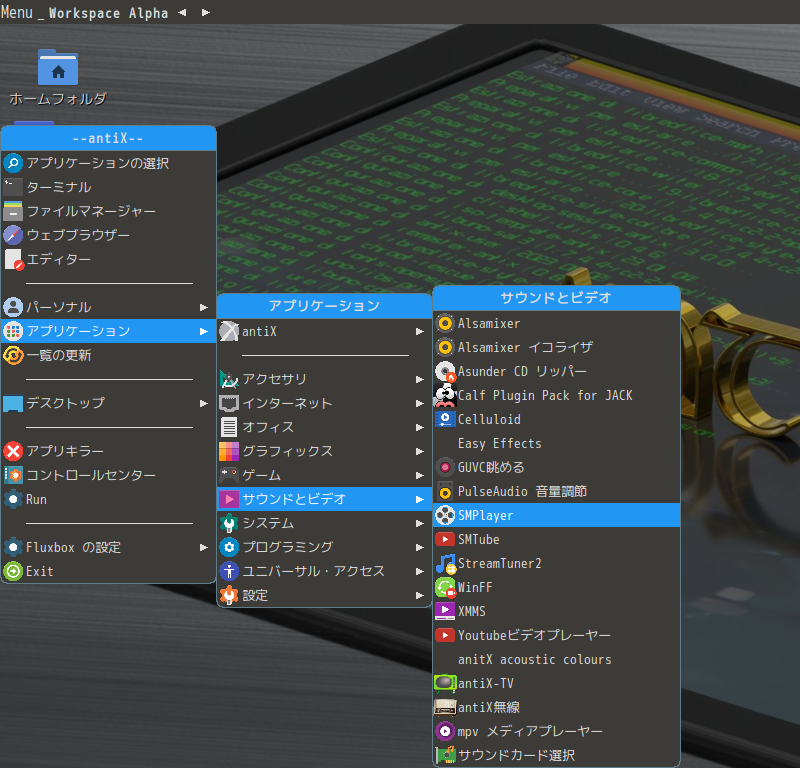
Task: Click the Calf Plugin Pack icon
Action: pos(444,395)
